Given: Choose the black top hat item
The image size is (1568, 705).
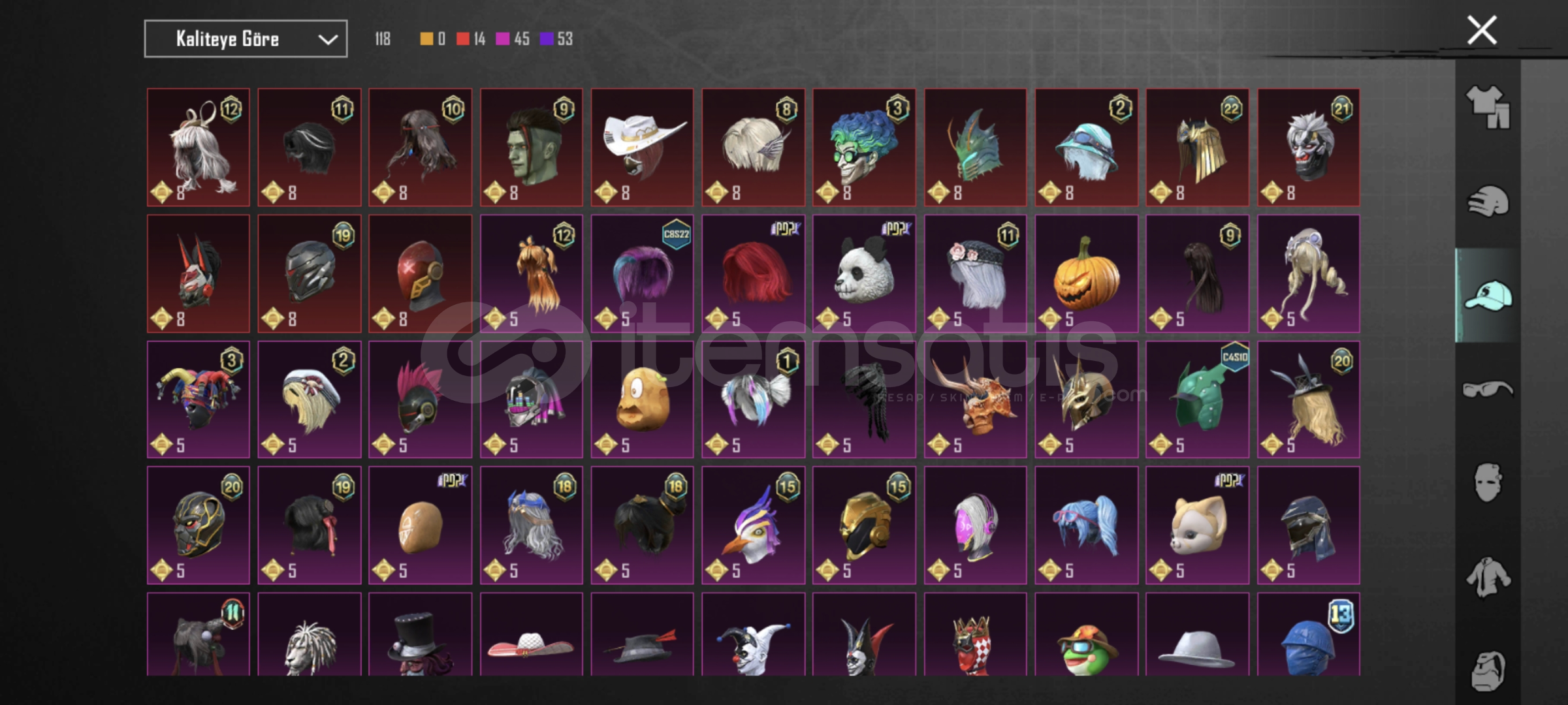Looking at the screenshot, I should (x=420, y=634).
